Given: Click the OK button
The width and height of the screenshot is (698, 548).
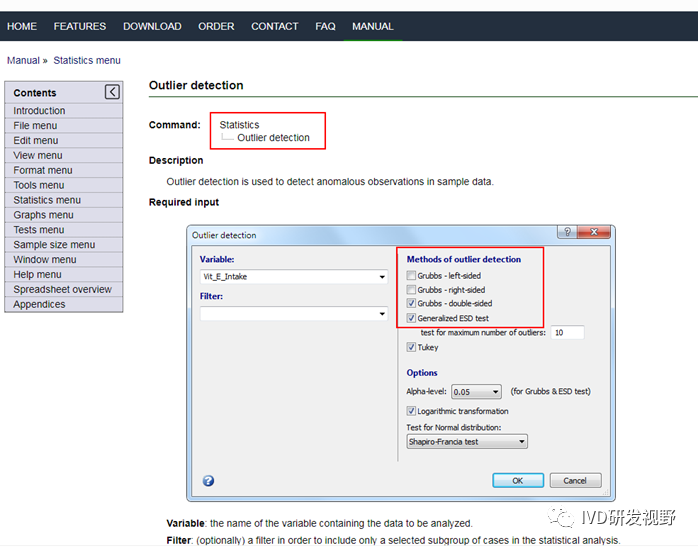Looking at the screenshot, I should (x=517, y=480).
